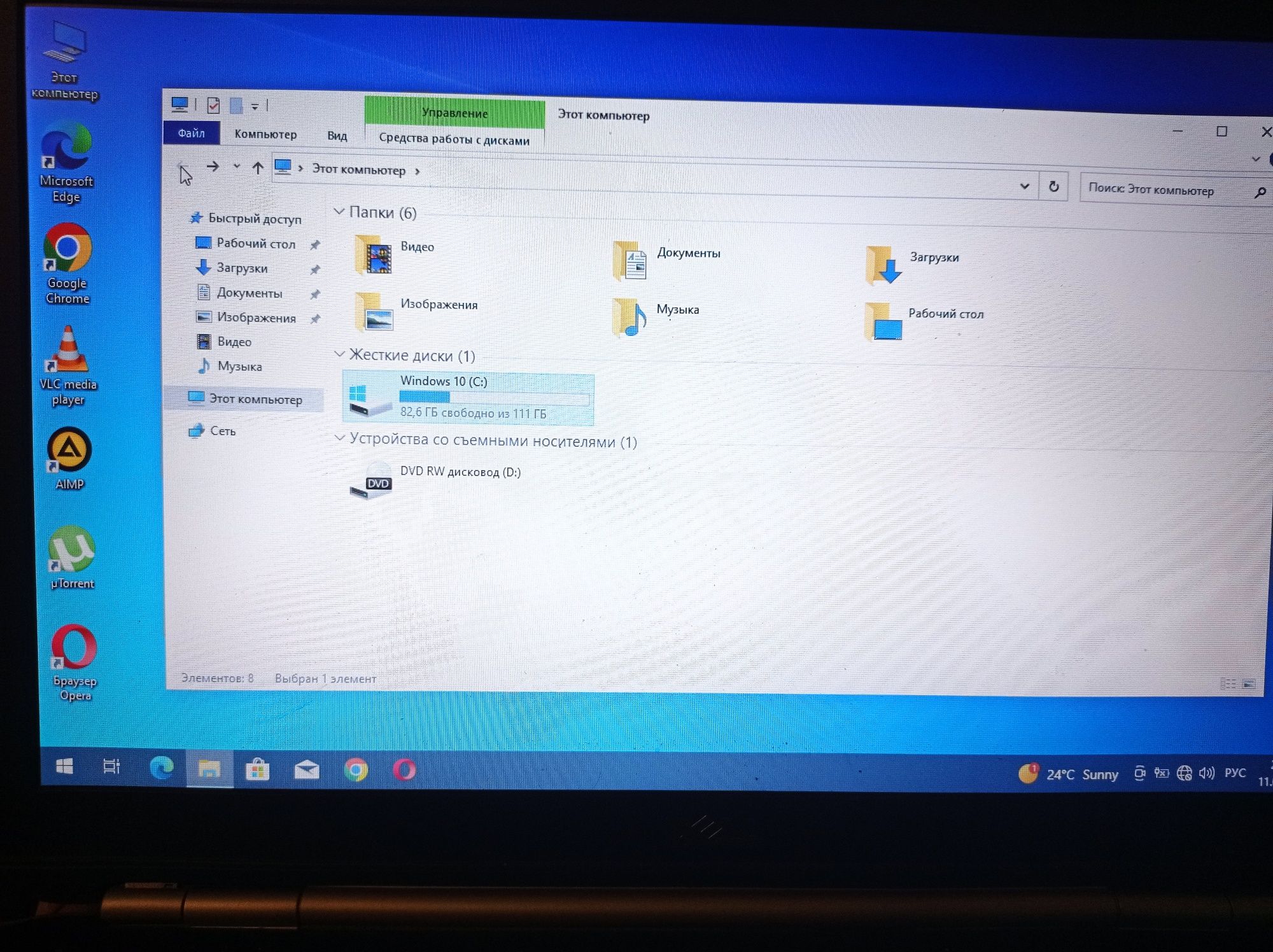The height and width of the screenshot is (952, 1273).
Task: Open the Рабочий стол folder in main pane
Action: pos(924,321)
